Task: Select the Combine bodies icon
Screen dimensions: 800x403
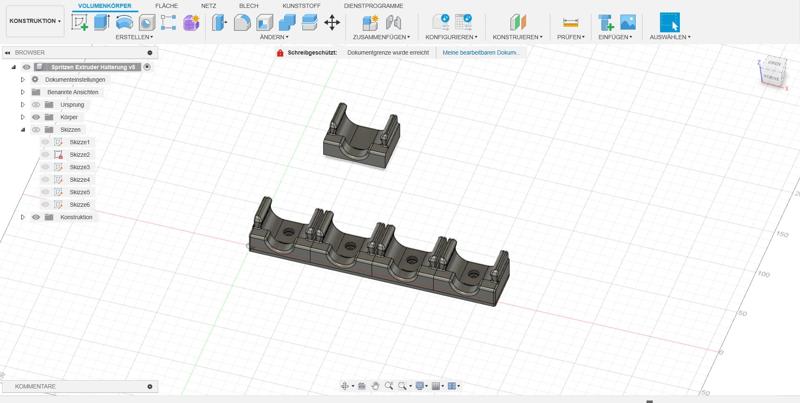Action: point(287,22)
